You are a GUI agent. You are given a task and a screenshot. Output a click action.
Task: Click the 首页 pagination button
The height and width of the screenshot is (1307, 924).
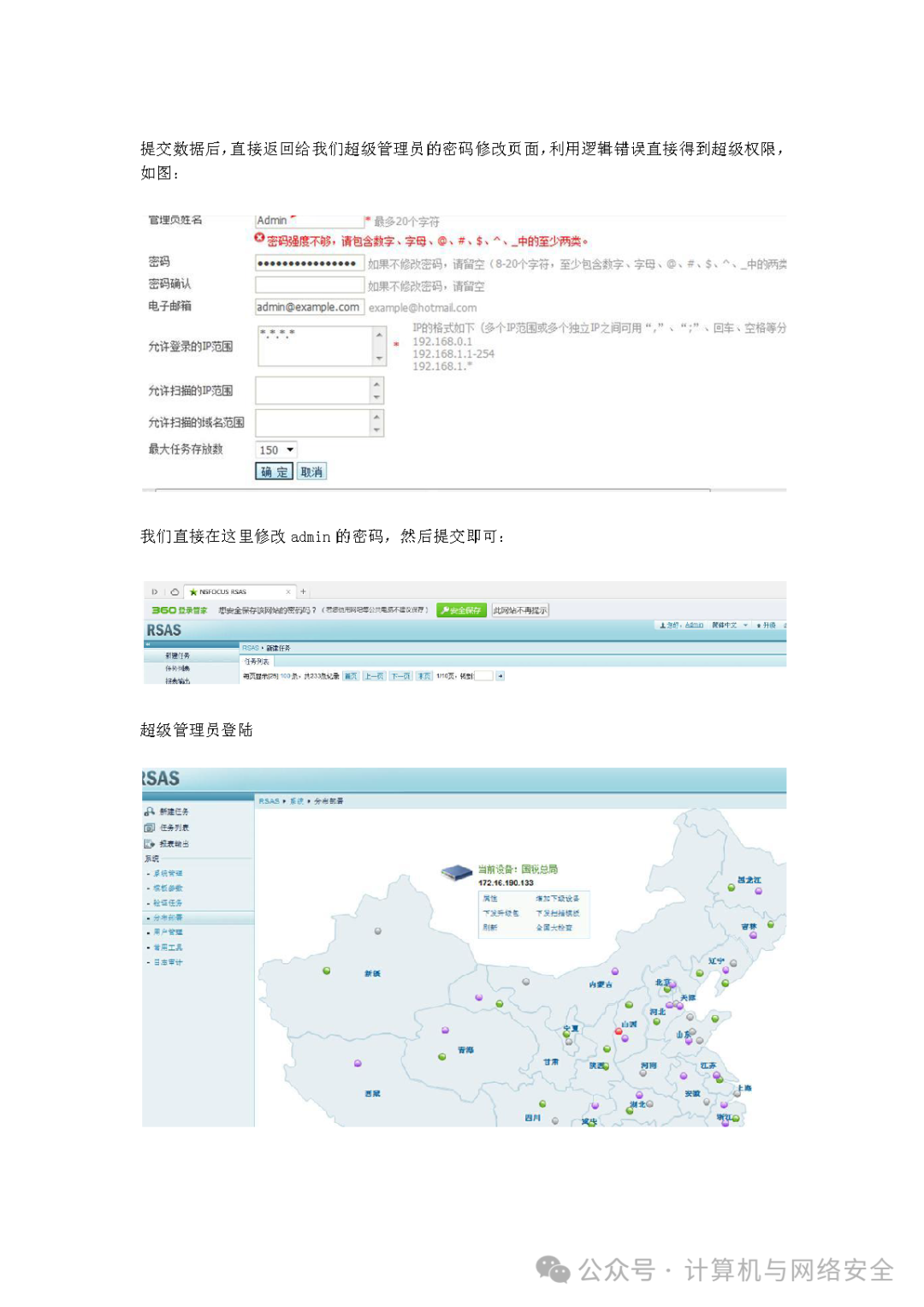[351, 676]
